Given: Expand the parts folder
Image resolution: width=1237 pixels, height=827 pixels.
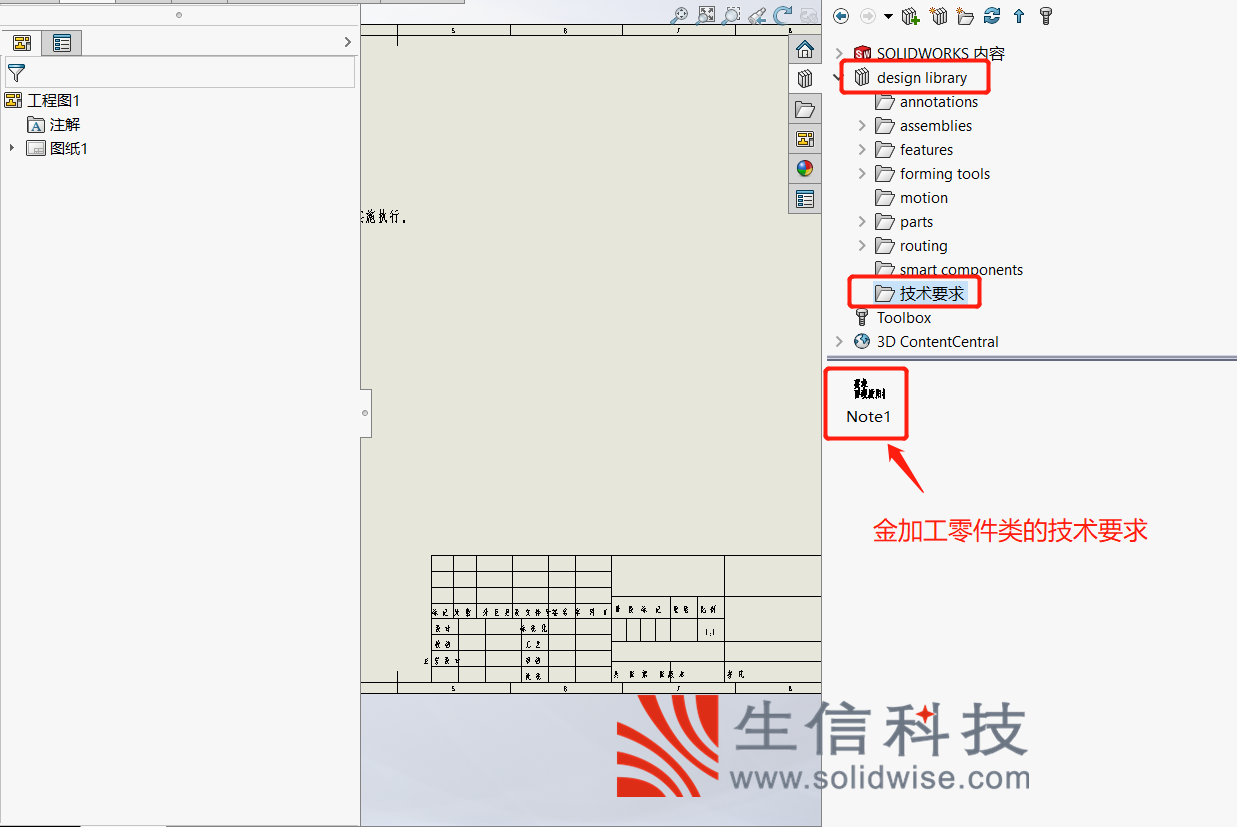Looking at the screenshot, I should tap(862, 222).
